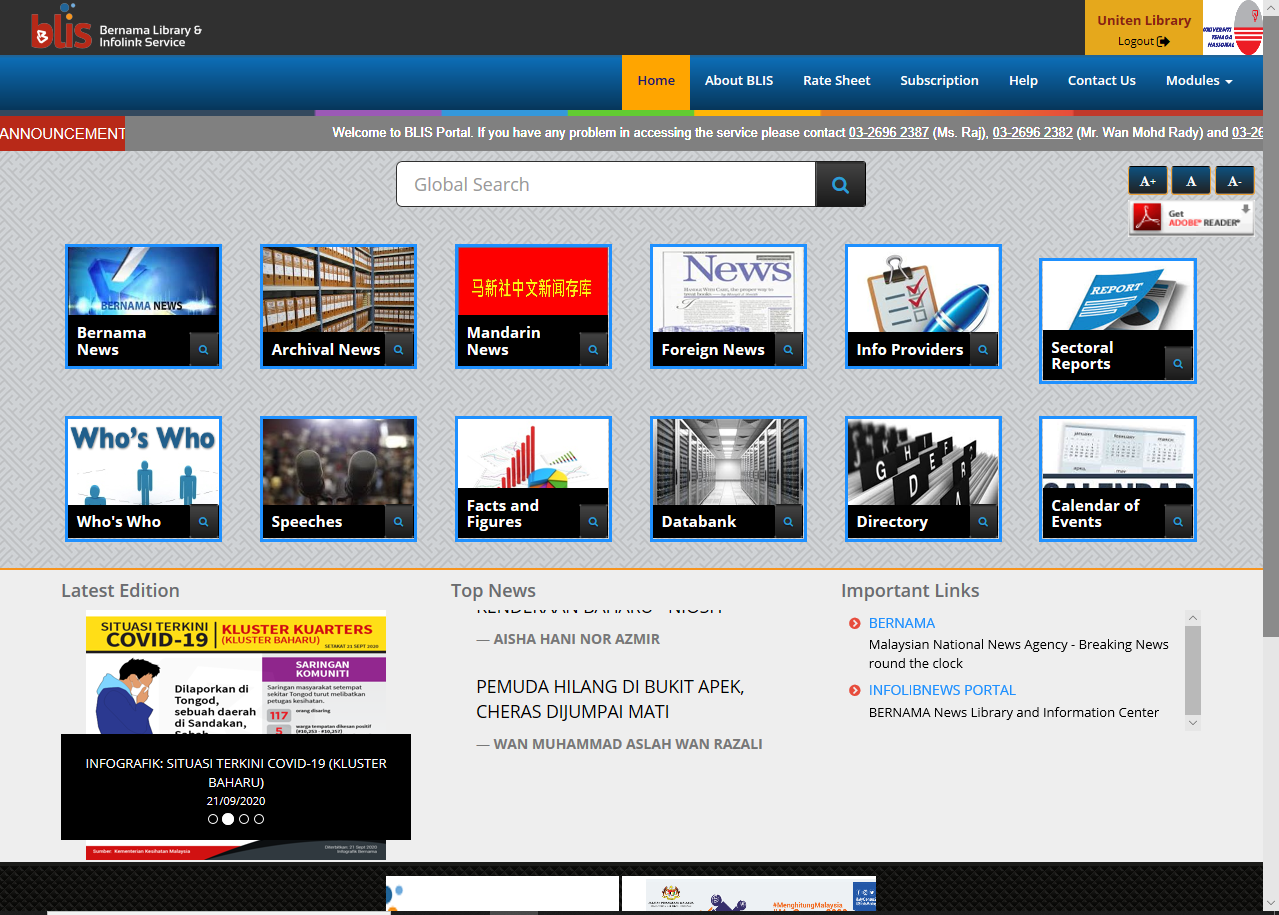Select first carousel slide dot
The width and height of the screenshot is (1279, 915).
coord(213,819)
